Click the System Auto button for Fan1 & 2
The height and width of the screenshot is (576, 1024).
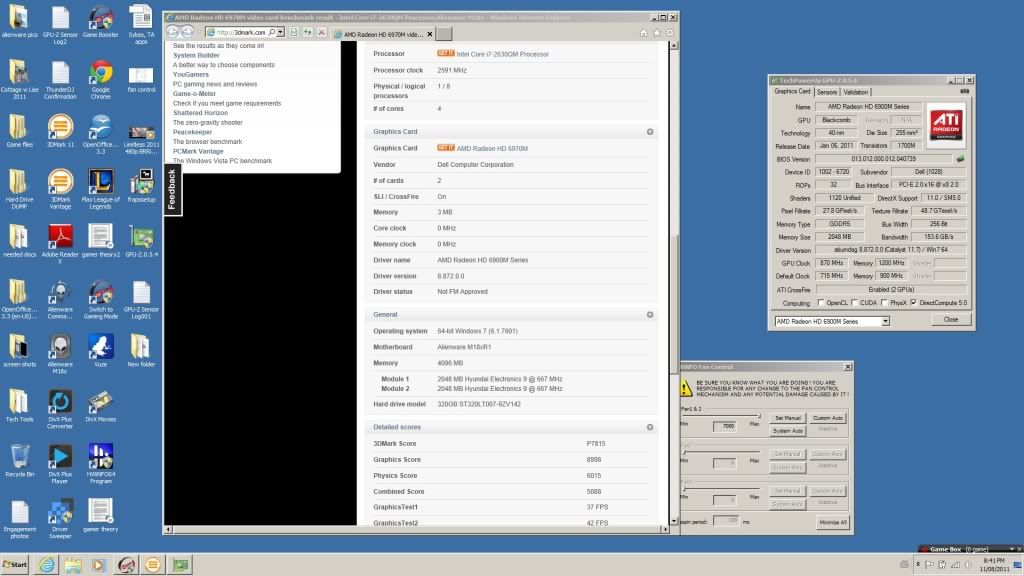tap(788, 431)
